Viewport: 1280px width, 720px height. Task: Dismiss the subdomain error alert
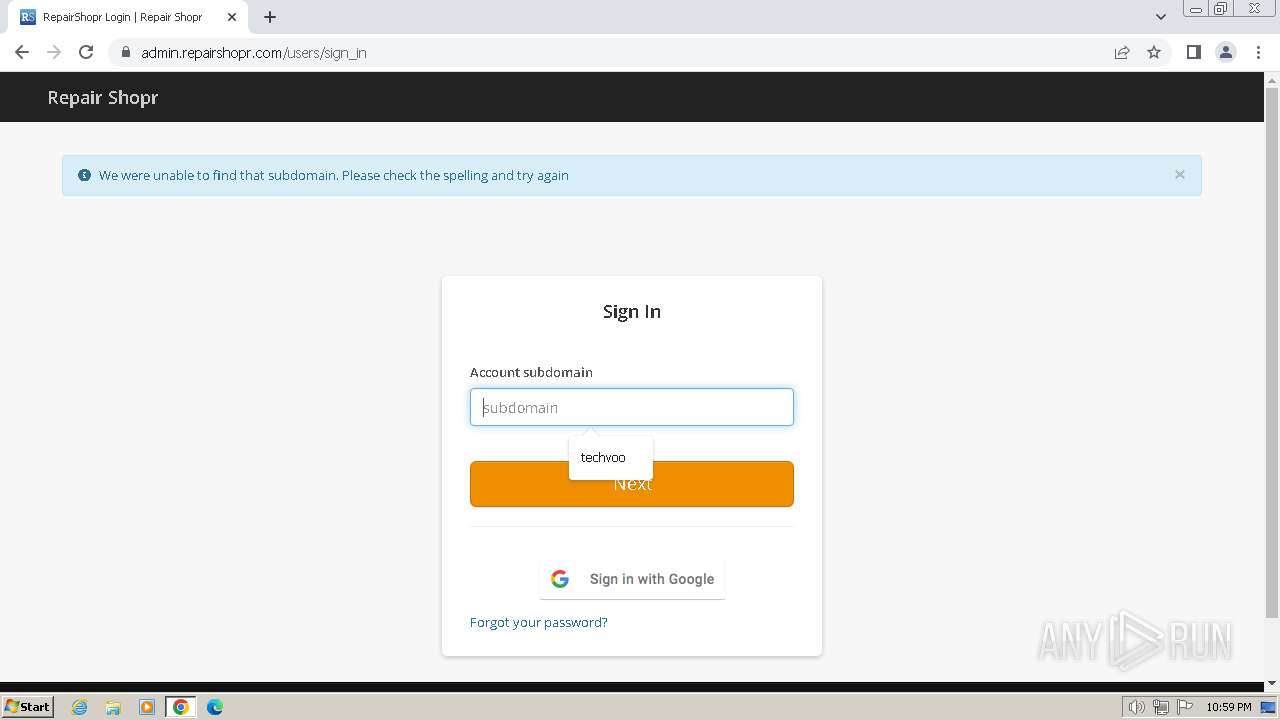click(1180, 174)
